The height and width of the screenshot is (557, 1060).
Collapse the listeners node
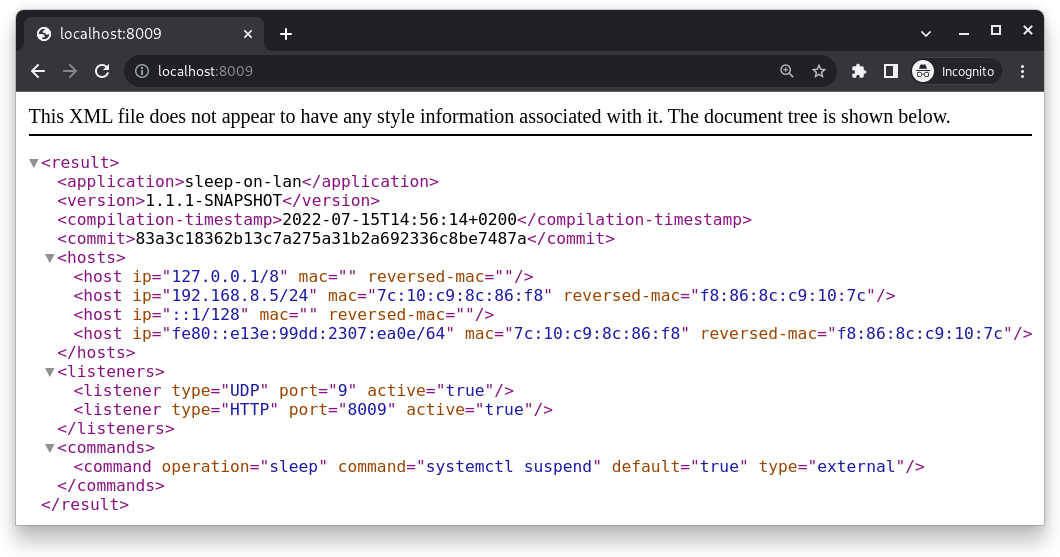point(49,372)
